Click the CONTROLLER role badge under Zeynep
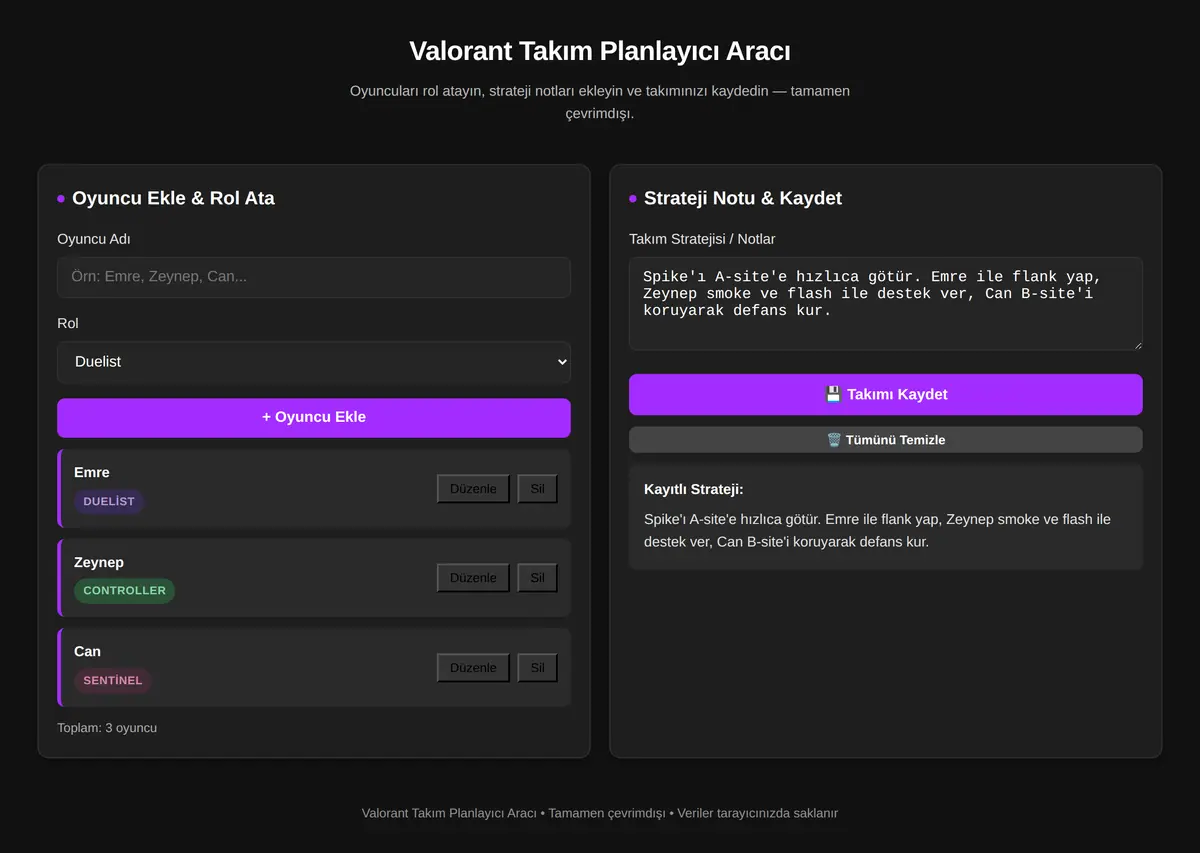The width and height of the screenshot is (1200, 853). 124,591
